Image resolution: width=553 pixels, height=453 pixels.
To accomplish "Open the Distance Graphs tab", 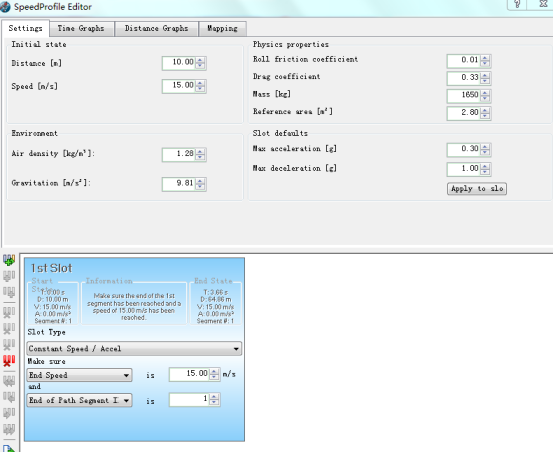I will [x=156, y=29].
